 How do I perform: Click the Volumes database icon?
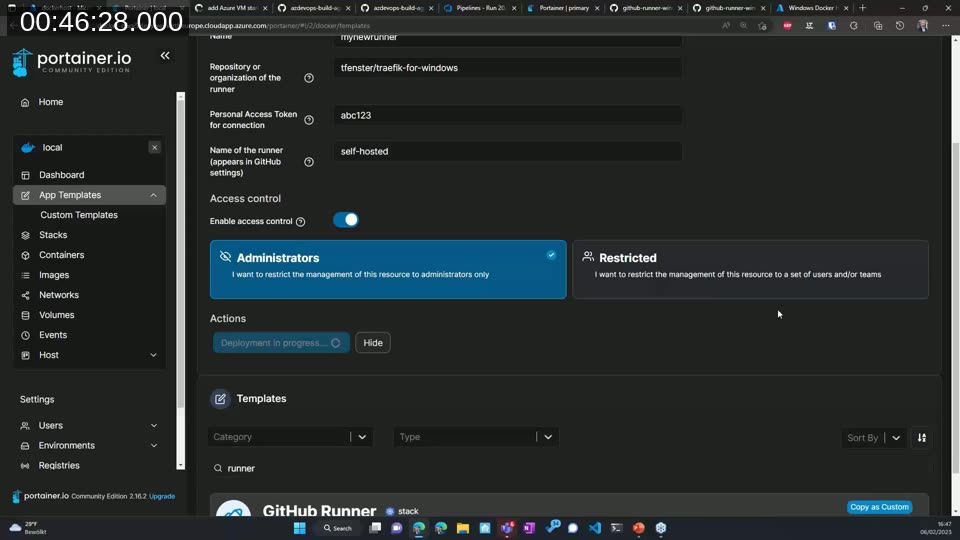[25, 315]
